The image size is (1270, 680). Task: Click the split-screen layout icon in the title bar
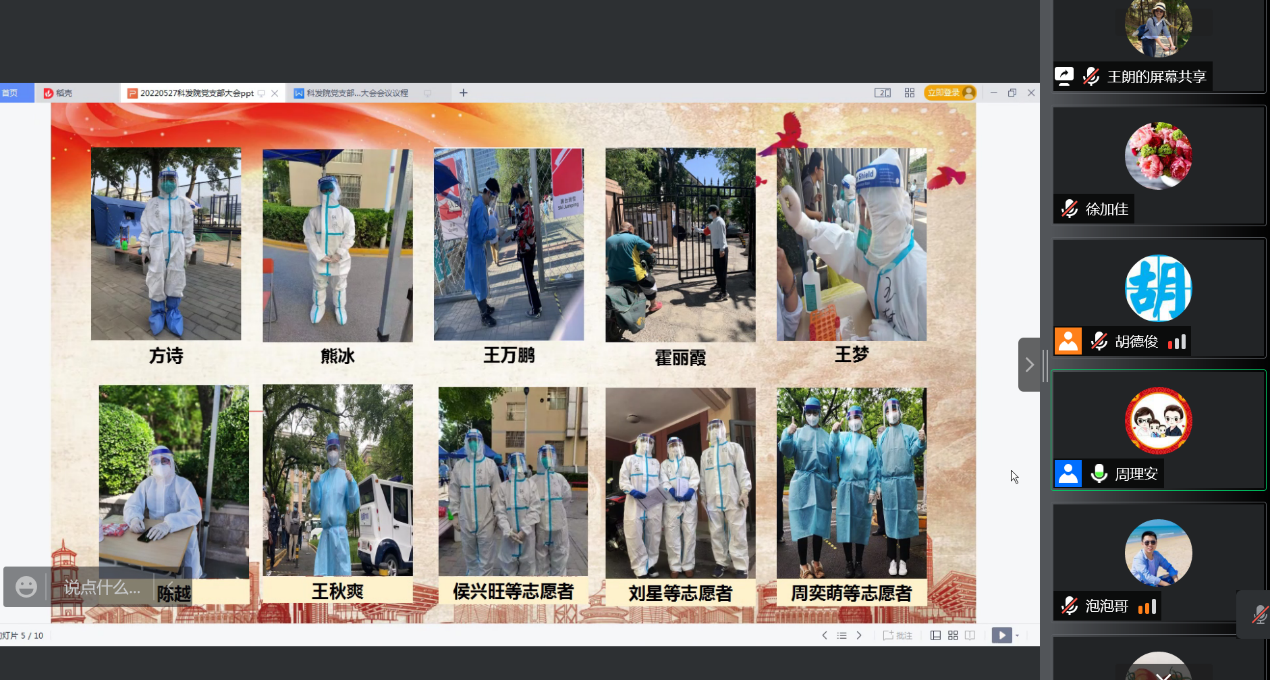[884, 92]
